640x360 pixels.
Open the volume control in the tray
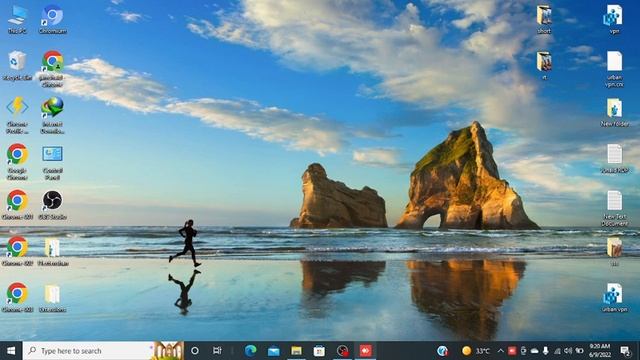point(568,351)
